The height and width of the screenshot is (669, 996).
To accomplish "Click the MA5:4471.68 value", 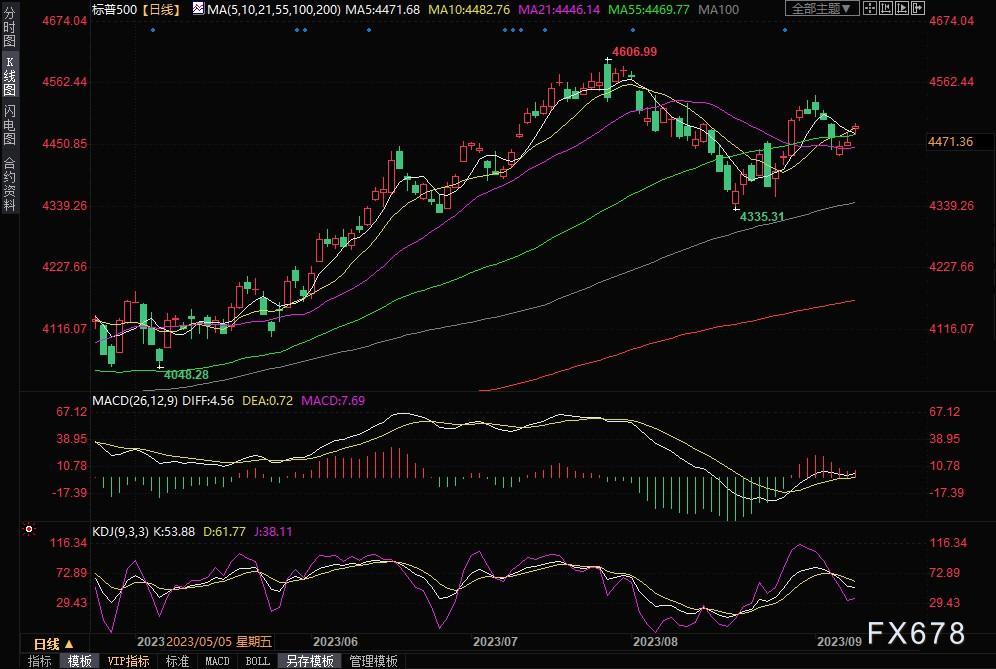I will (x=382, y=10).
